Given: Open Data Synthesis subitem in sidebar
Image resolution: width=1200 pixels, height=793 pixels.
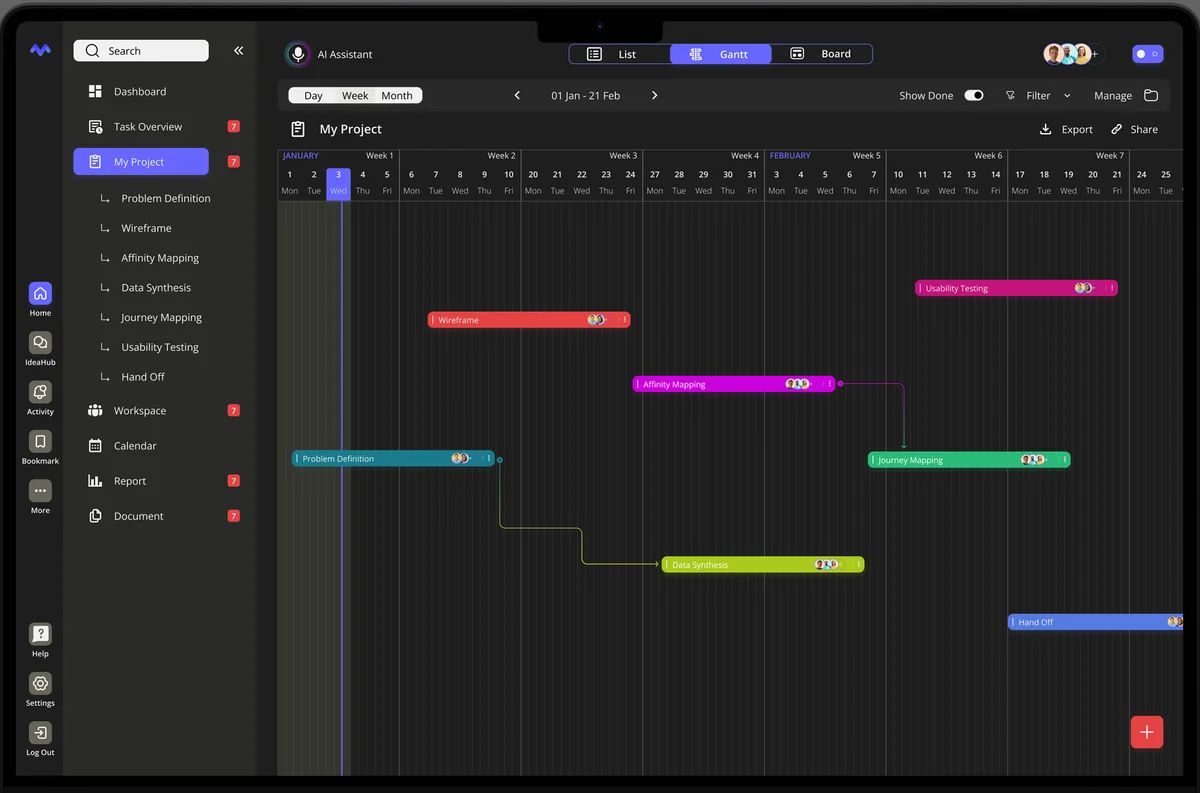Looking at the screenshot, I should 156,288.
